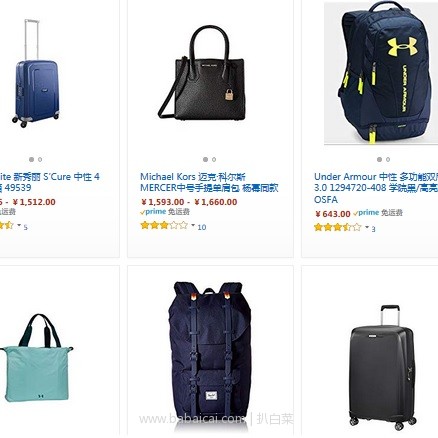Click the star rating of Under Armour backpack
This screenshot has height=438, width=438.
point(338,228)
